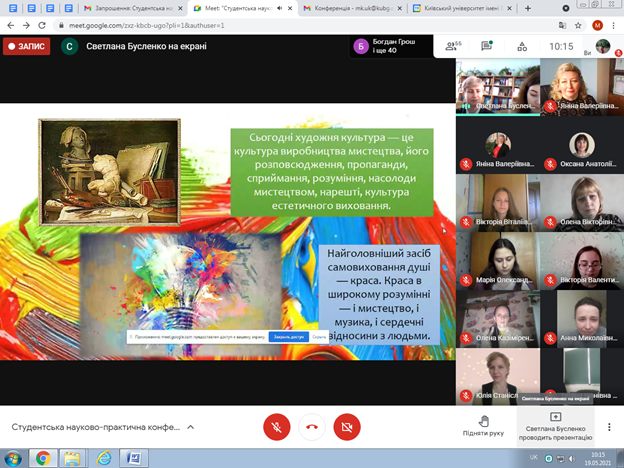The height and width of the screenshot is (468, 624).
Task: Open the Windows Start menu
Action: (x=13, y=458)
